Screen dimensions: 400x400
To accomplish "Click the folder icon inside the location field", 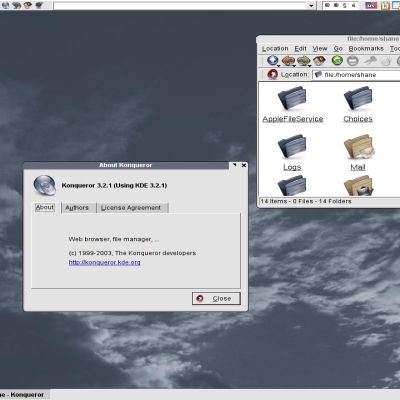I will pos(318,74).
